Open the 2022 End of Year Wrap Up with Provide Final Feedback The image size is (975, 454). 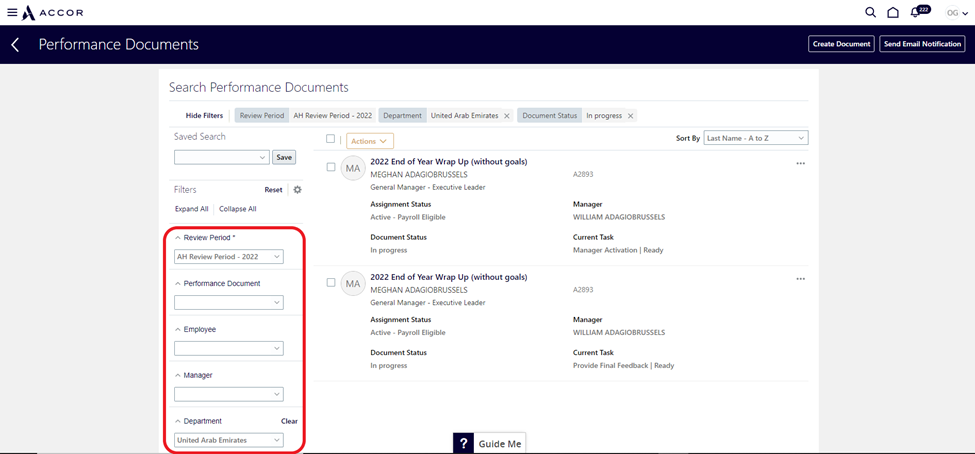[x=449, y=277]
